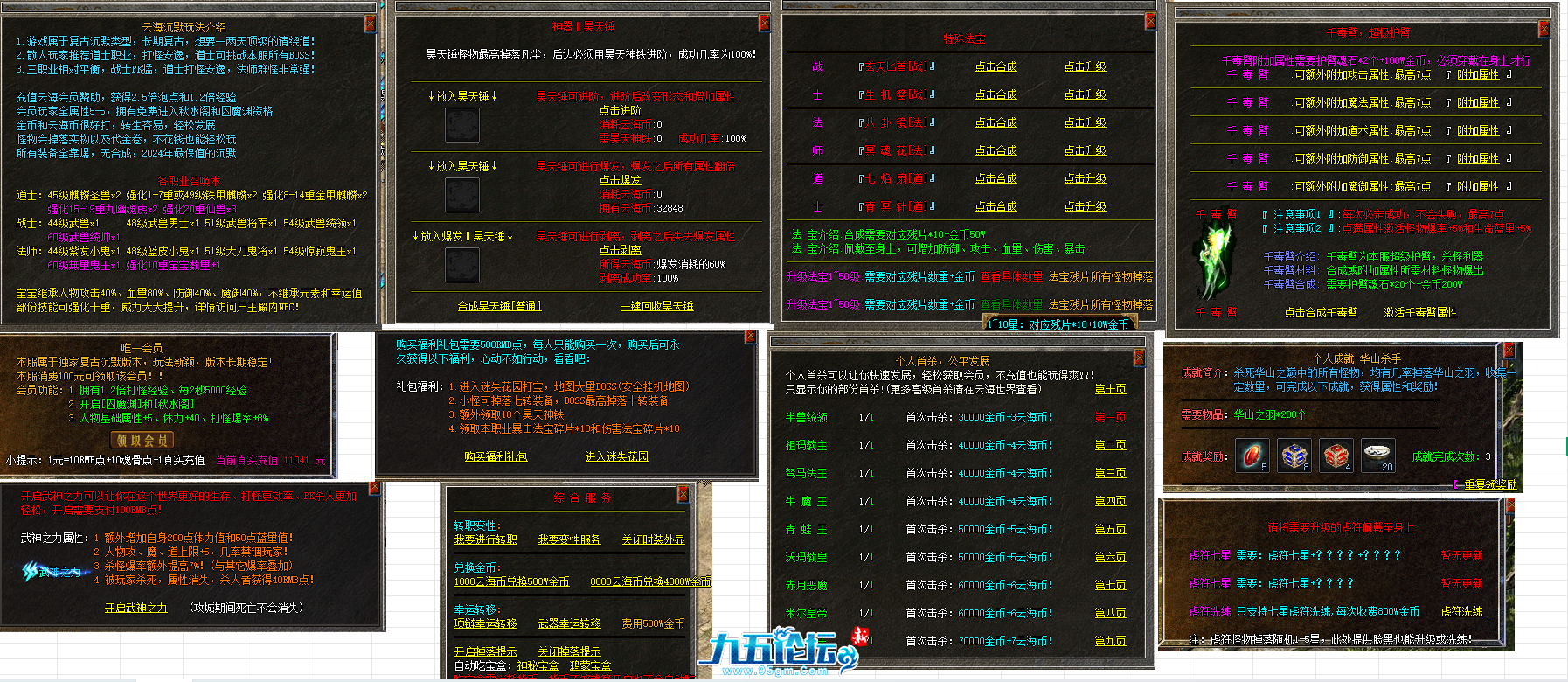Close the 神器昊天锤 panel
The height and width of the screenshot is (682, 1568).
(x=764, y=23)
